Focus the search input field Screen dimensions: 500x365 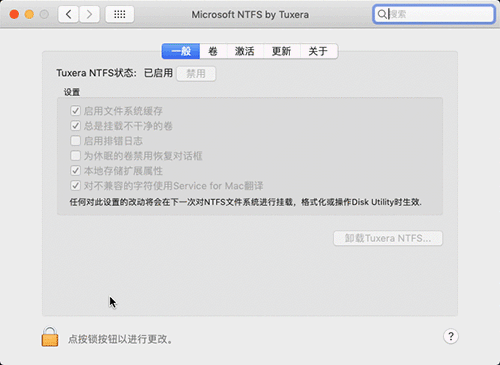tap(434, 14)
